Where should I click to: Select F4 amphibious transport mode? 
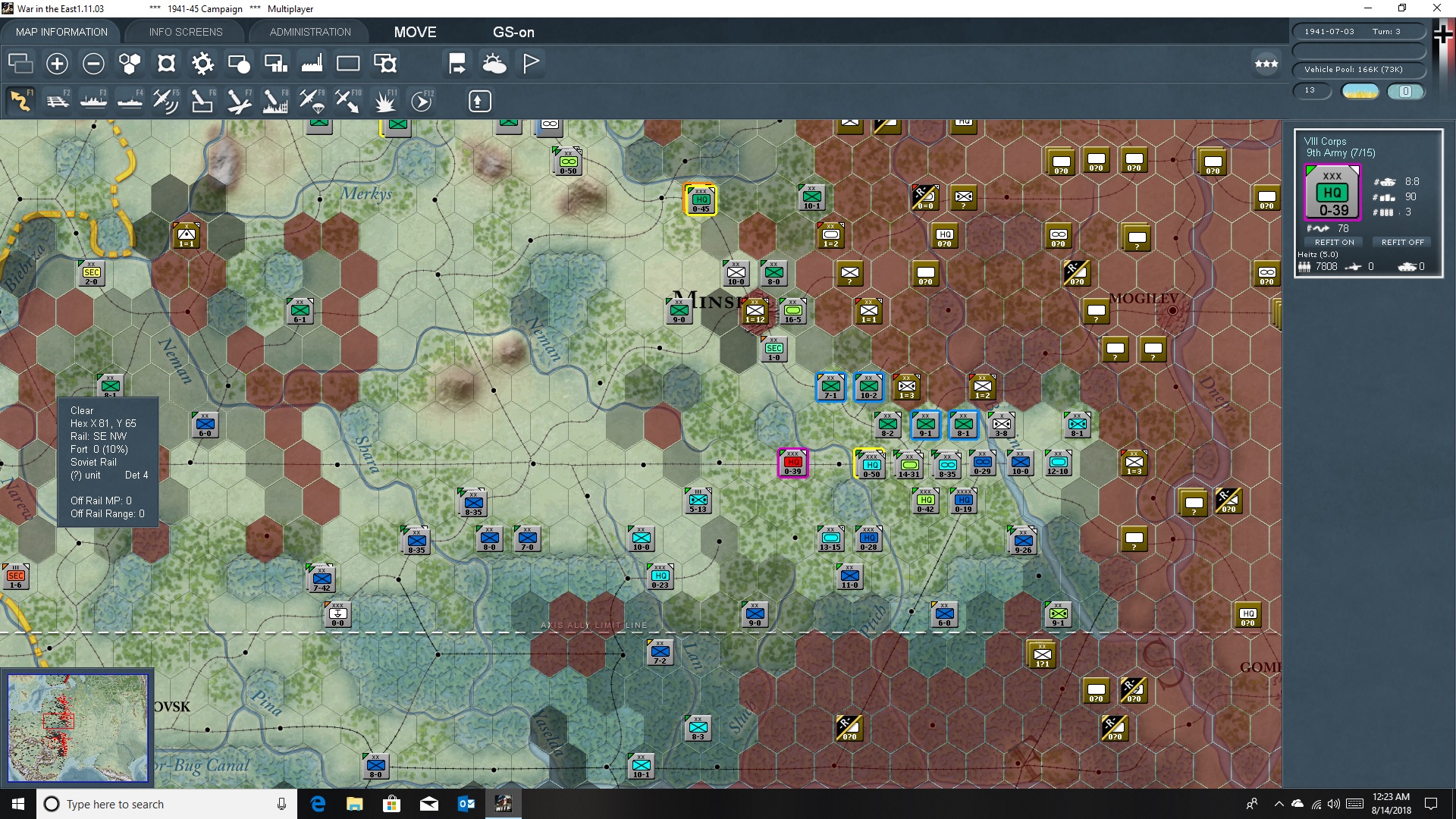pyautogui.click(x=130, y=101)
